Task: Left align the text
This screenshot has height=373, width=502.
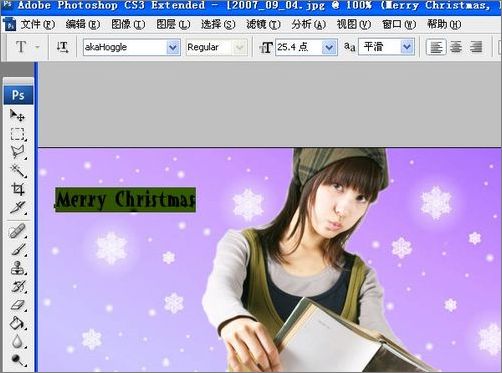Action: [x=436, y=47]
